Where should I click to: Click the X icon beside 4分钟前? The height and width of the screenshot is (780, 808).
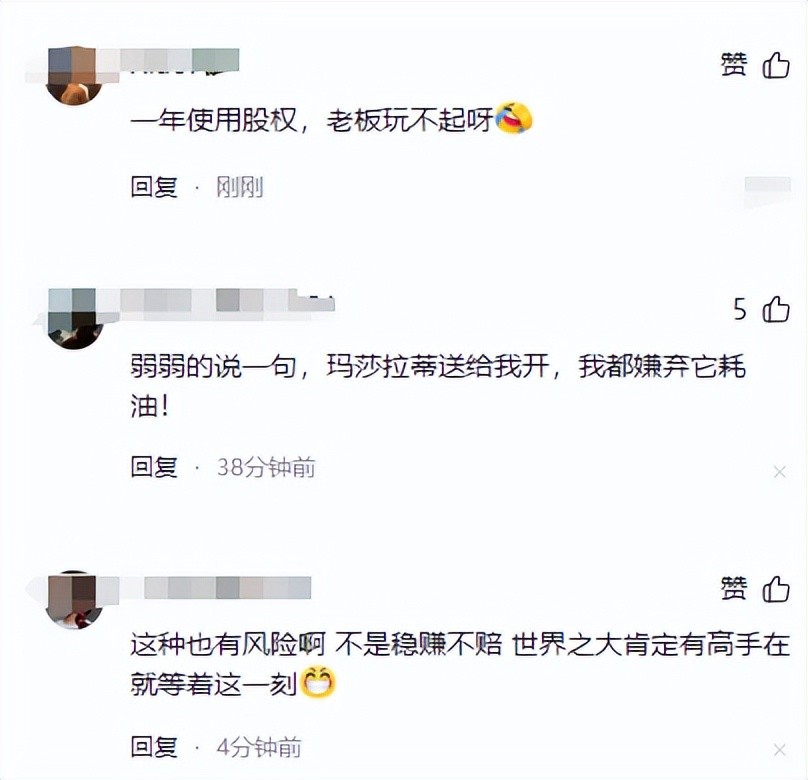tap(780, 750)
